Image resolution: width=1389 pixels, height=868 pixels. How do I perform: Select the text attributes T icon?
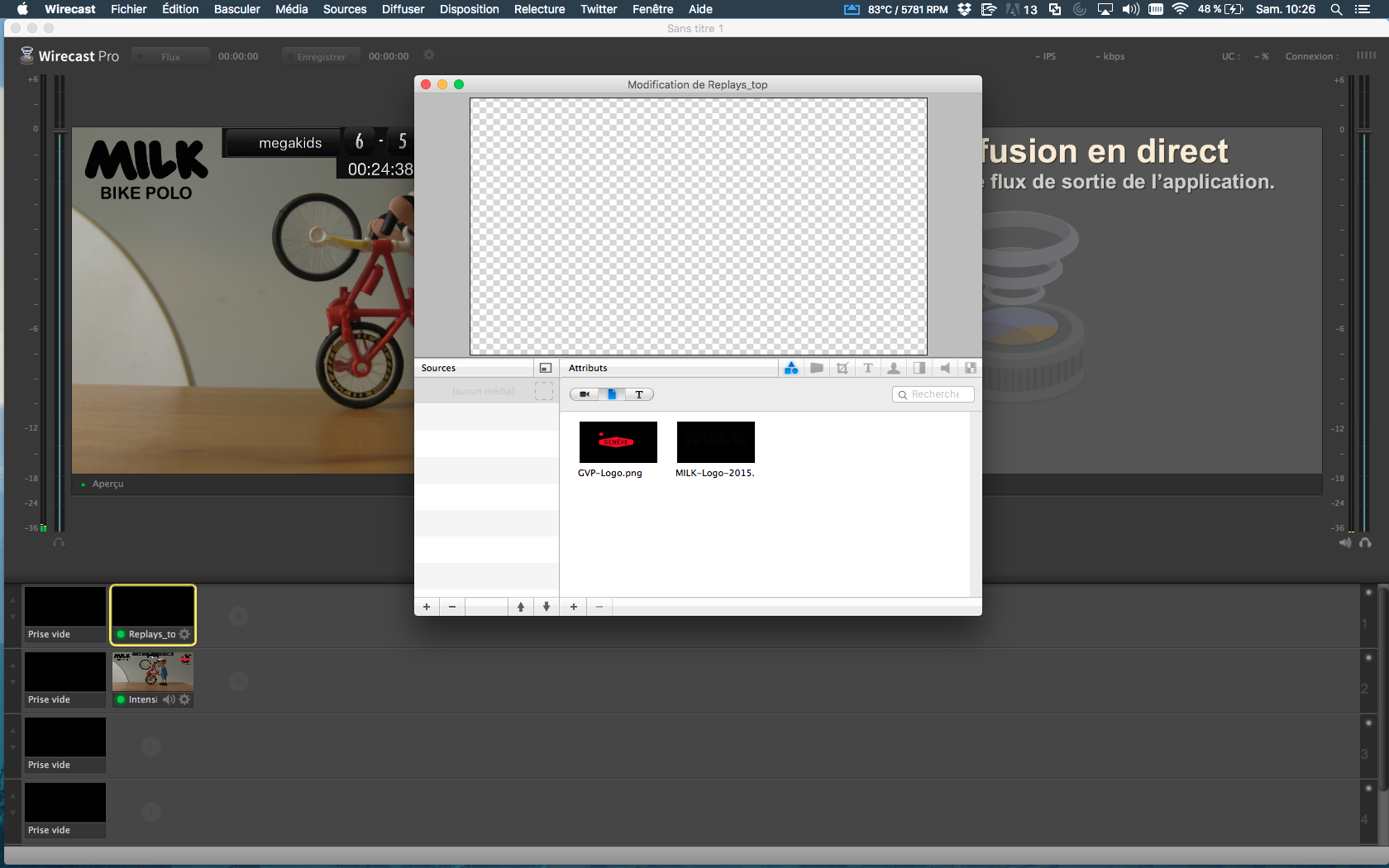[867, 369]
